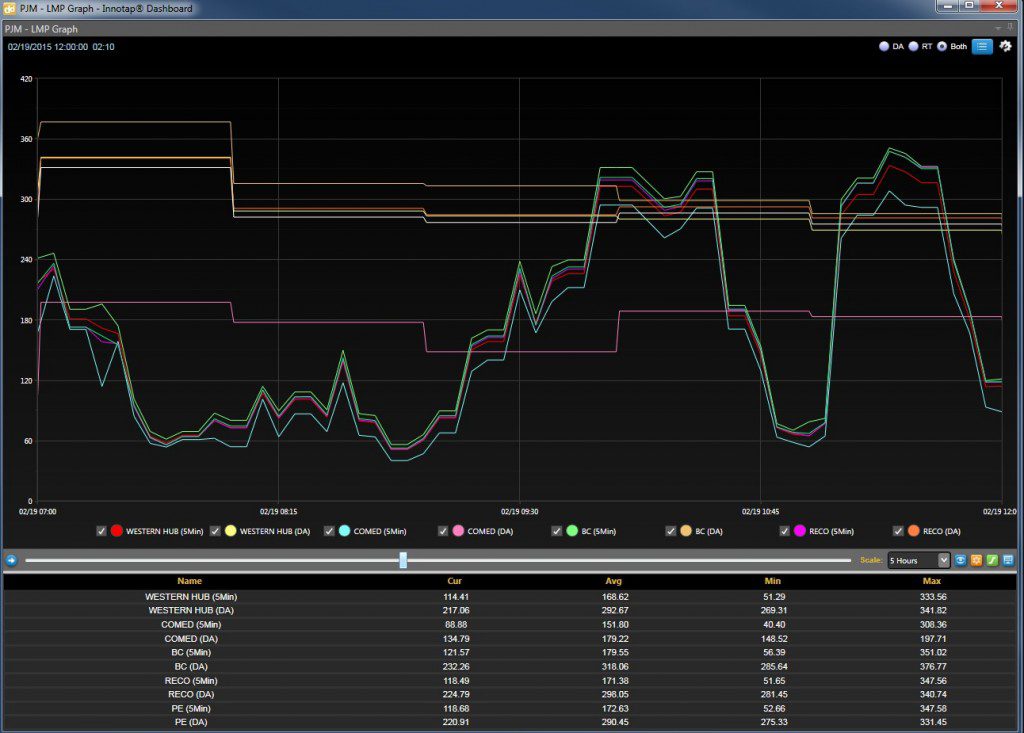Click the blue eye view icon beside Scale

(961, 560)
